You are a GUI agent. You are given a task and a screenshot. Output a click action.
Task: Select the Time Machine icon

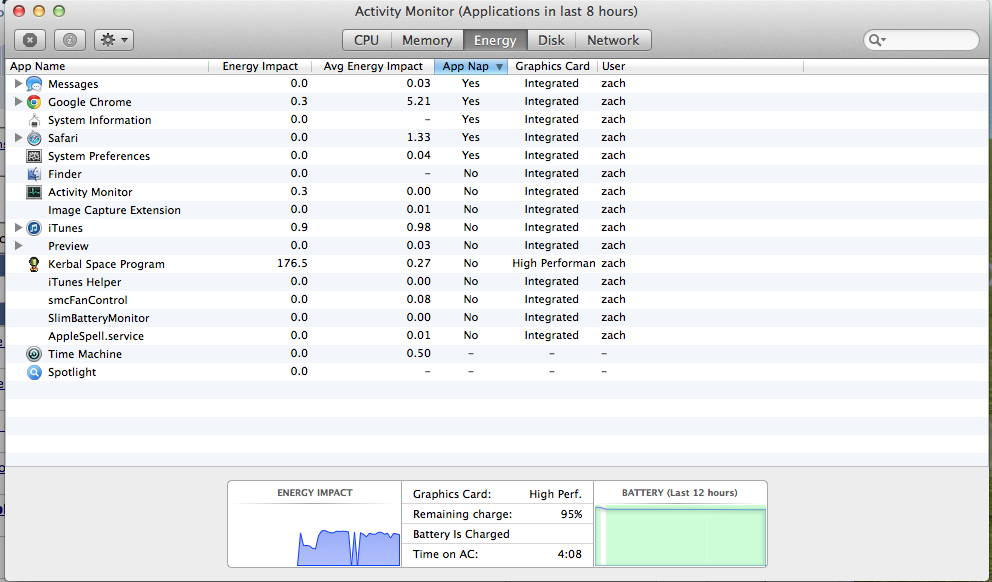[x=34, y=354]
